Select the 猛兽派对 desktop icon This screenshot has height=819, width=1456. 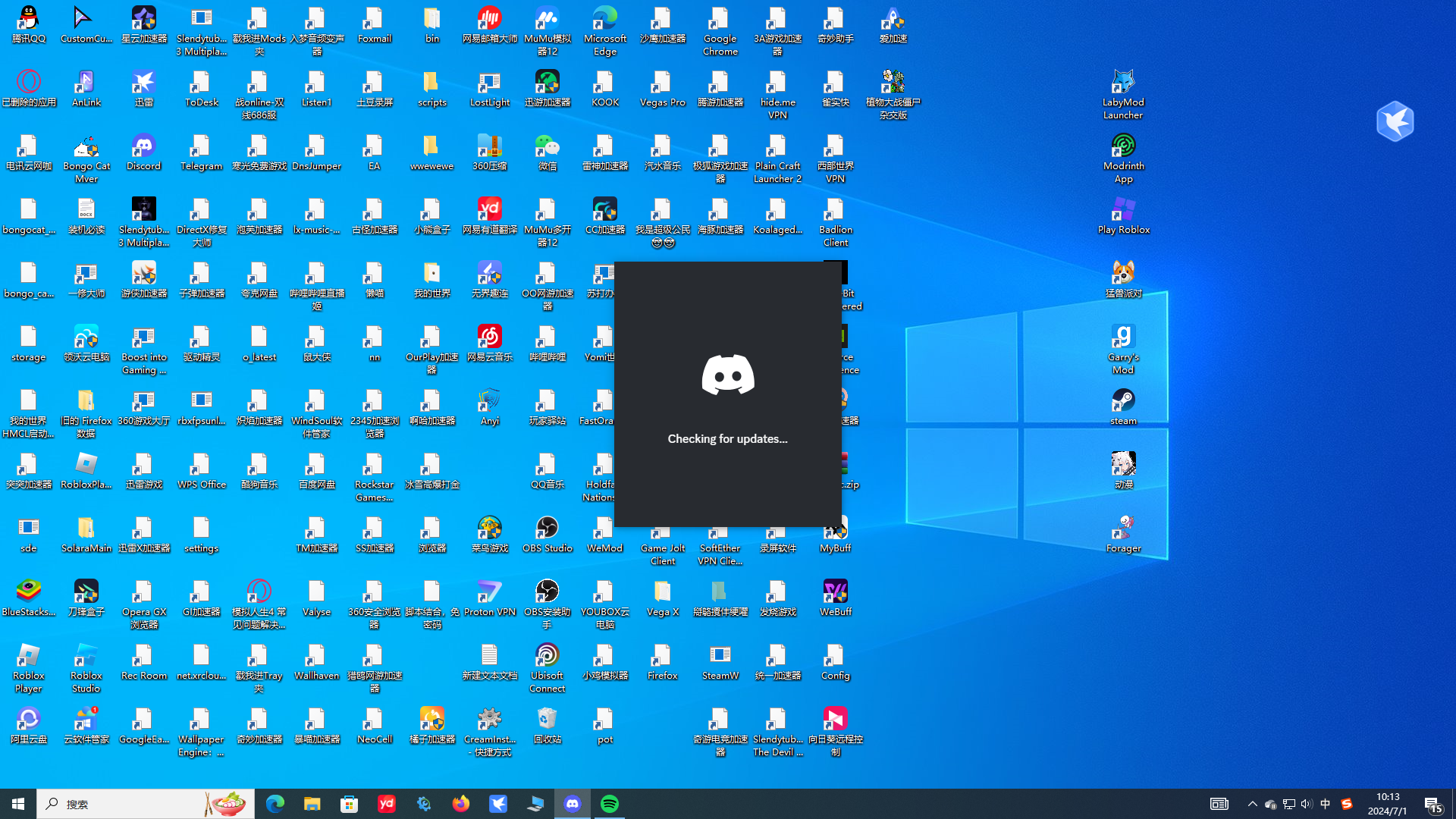tap(1124, 279)
